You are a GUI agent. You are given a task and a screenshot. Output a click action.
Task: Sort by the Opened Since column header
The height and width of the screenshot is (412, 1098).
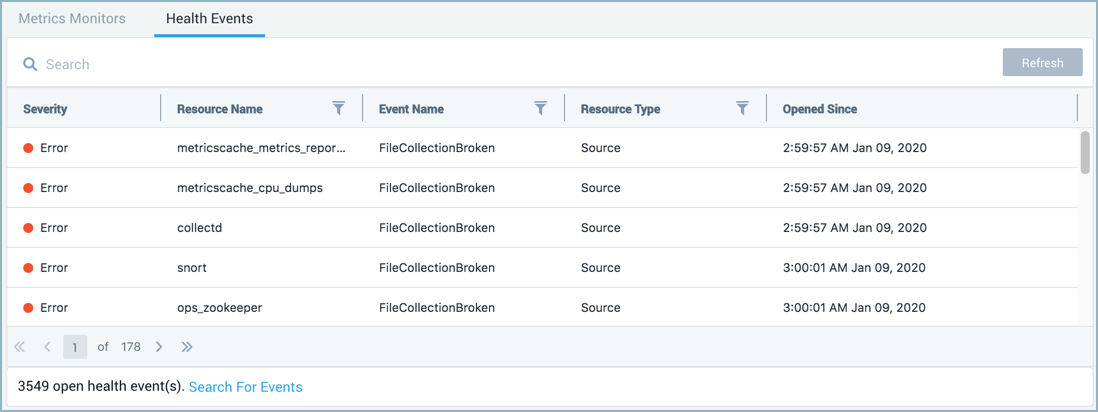coord(819,109)
